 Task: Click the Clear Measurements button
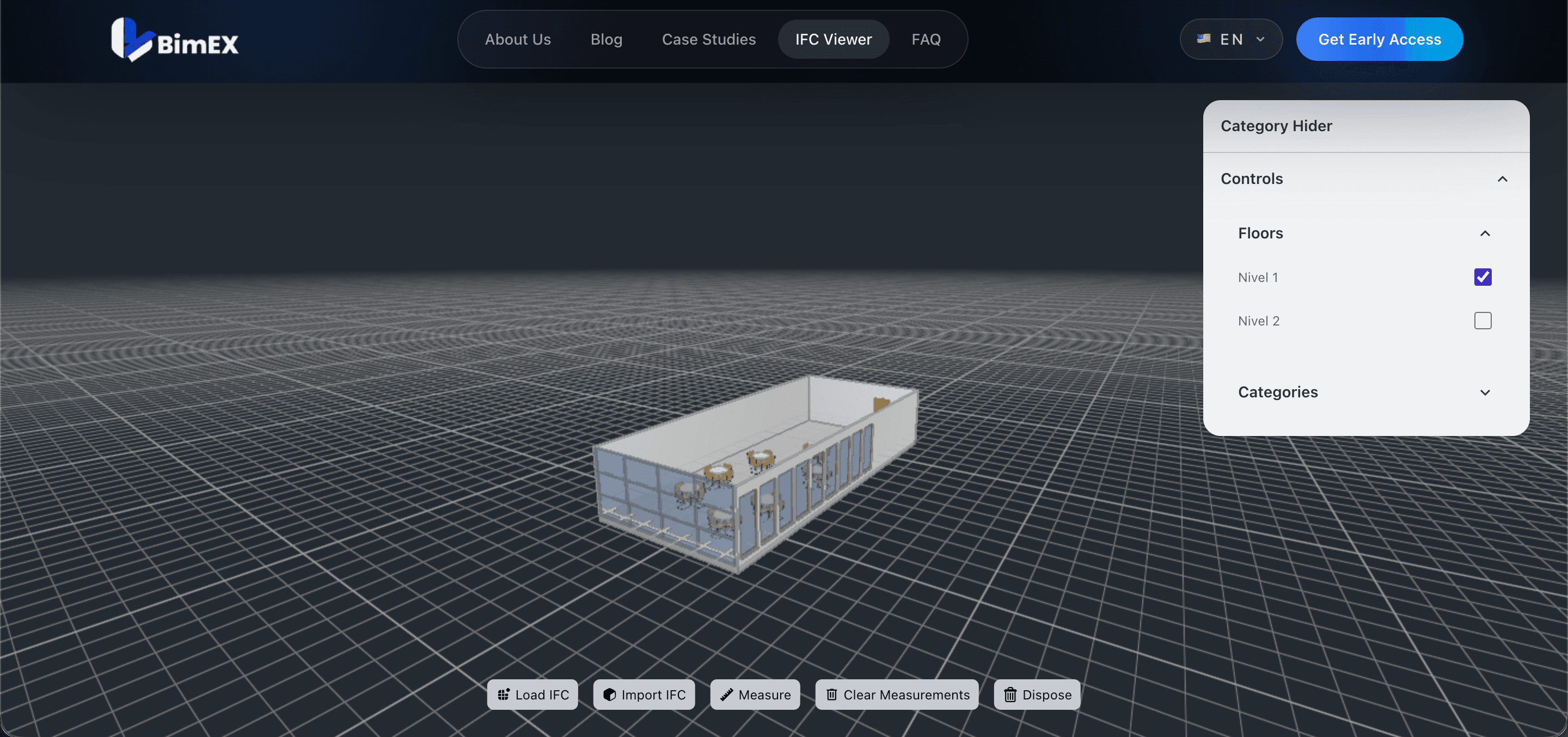[x=897, y=695]
